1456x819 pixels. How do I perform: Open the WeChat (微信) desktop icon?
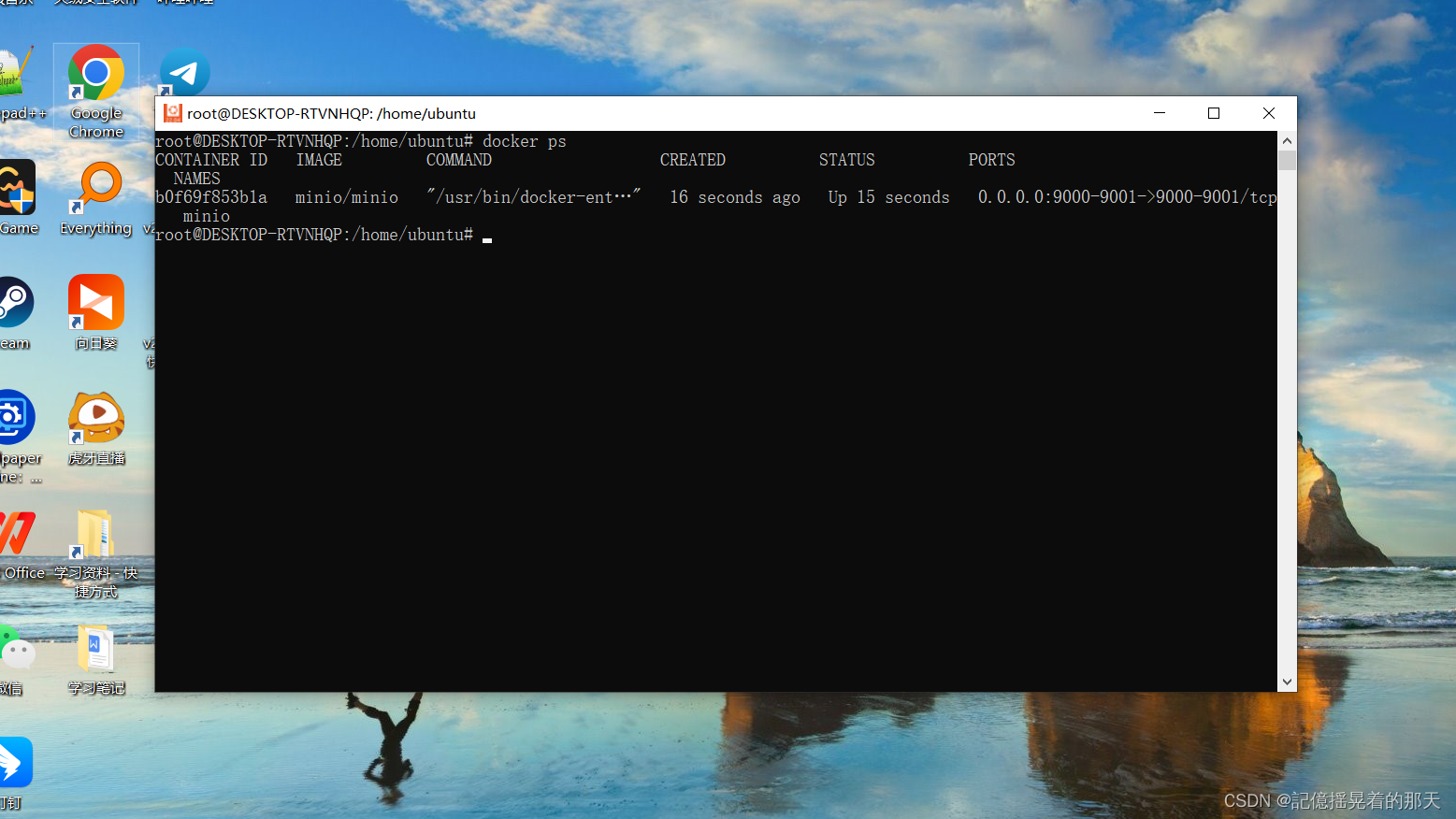(x=16, y=659)
